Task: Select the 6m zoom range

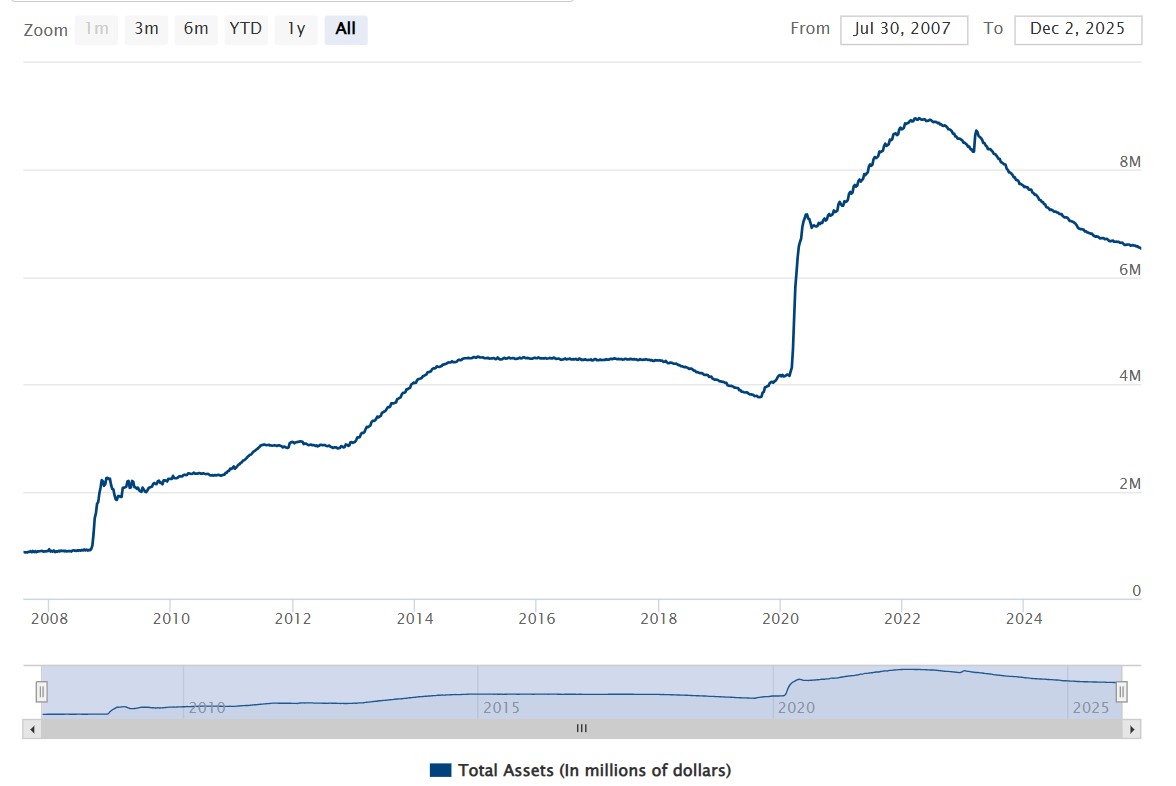Action: (x=196, y=29)
